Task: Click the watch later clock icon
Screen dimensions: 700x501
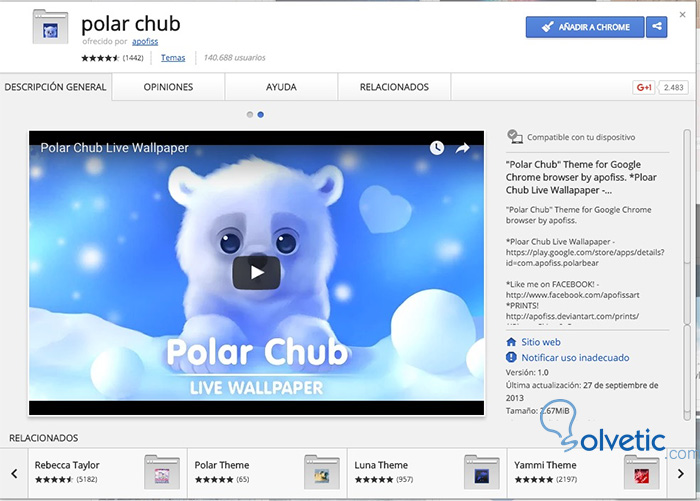Action: 437,148
